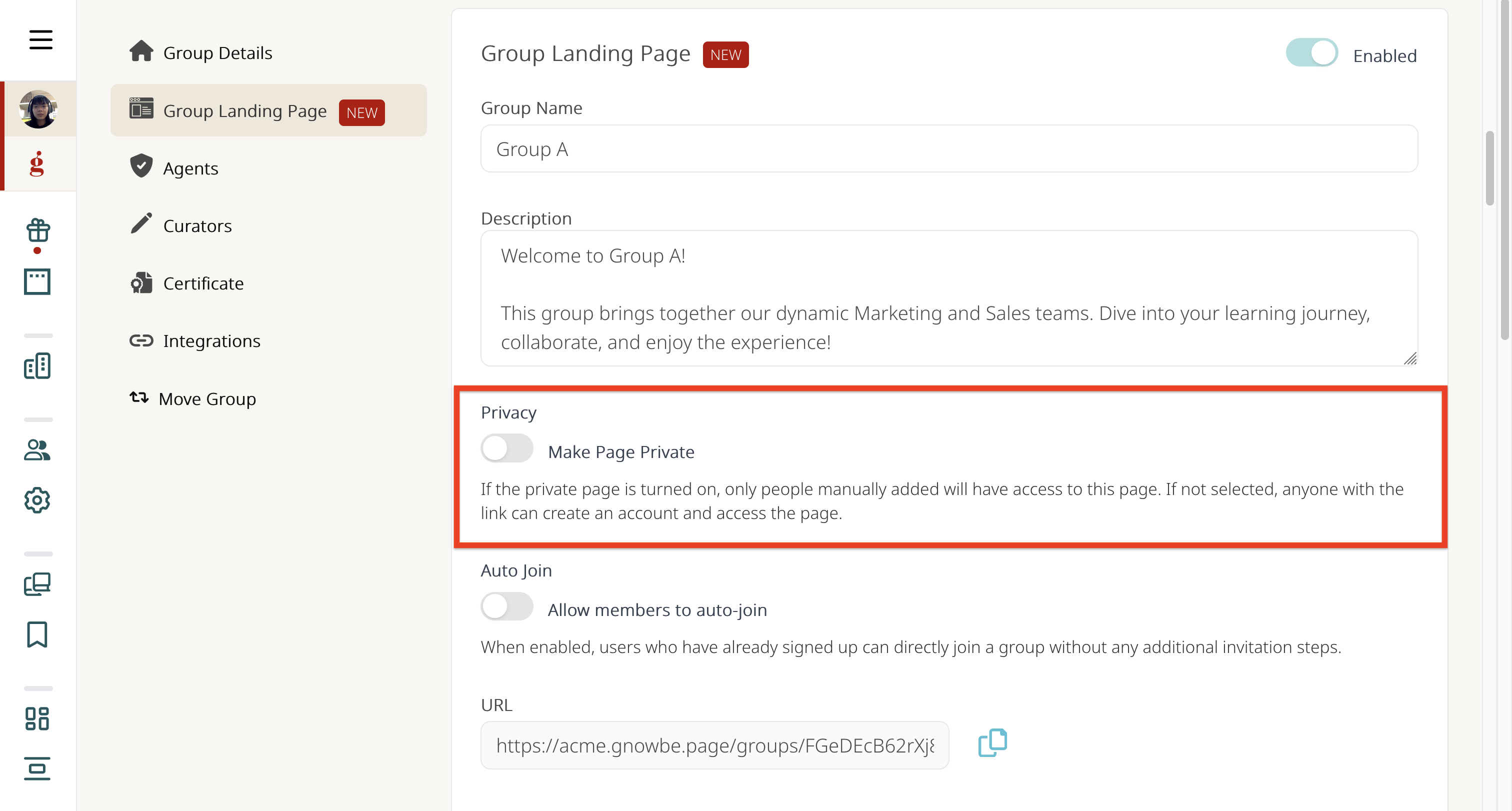Viewport: 1512px width, 811px height.
Task: Click the 'Auto Join' section label
Action: tap(516, 570)
